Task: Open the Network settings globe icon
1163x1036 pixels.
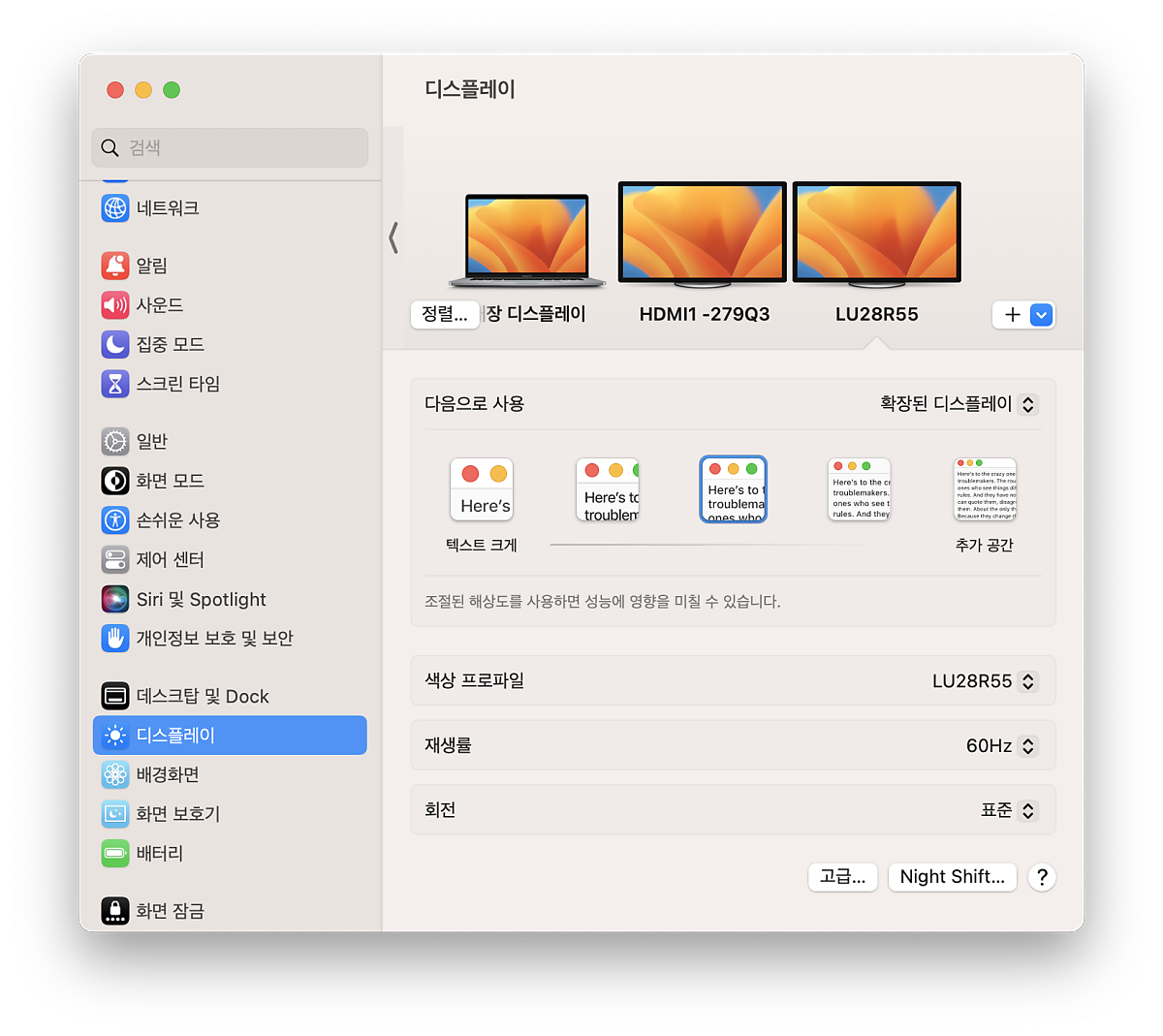Action: coord(115,208)
